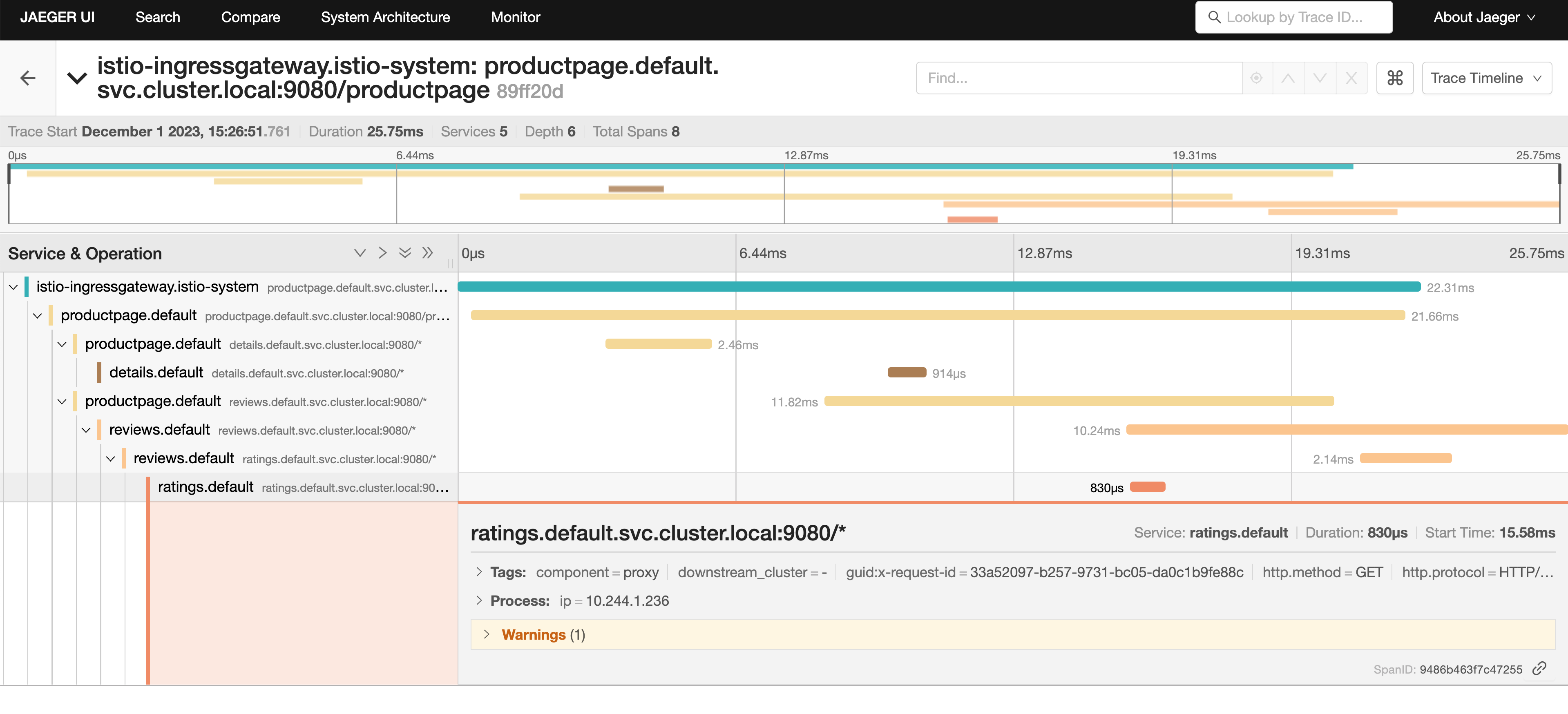
Task: Open the Trace Timeline view dropdown
Action: [1486, 78]
